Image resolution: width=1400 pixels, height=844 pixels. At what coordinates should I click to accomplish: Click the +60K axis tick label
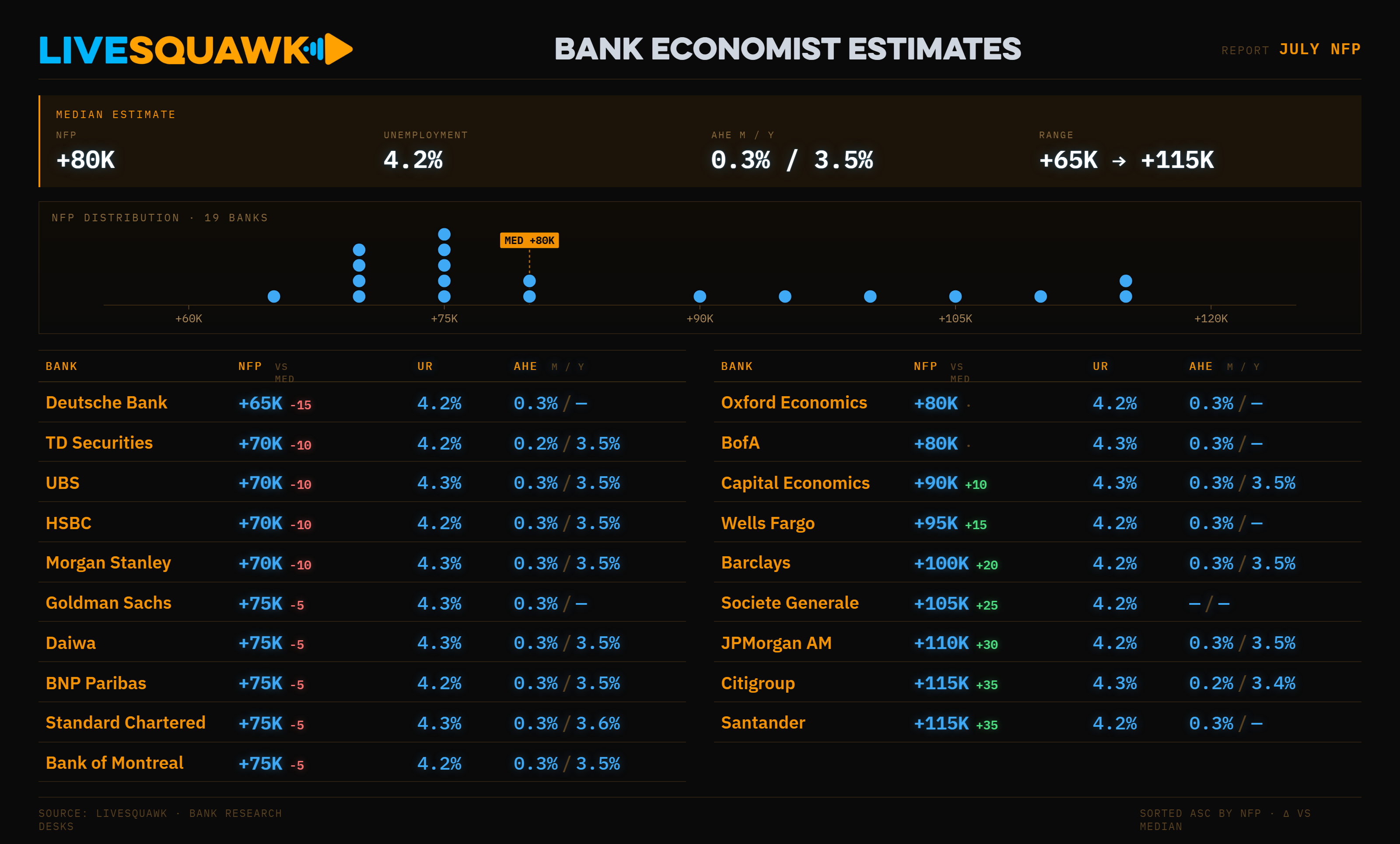[x=189, y=319]
